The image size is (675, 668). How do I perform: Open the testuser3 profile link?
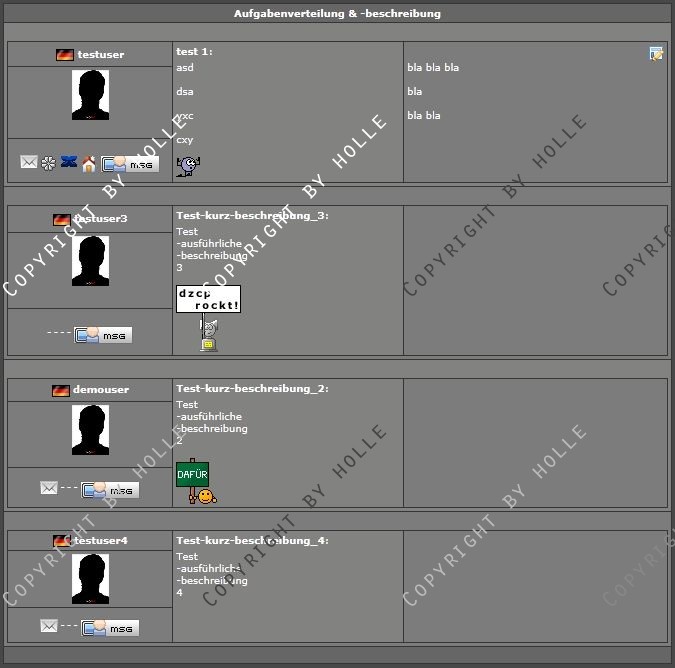(100, 219)
